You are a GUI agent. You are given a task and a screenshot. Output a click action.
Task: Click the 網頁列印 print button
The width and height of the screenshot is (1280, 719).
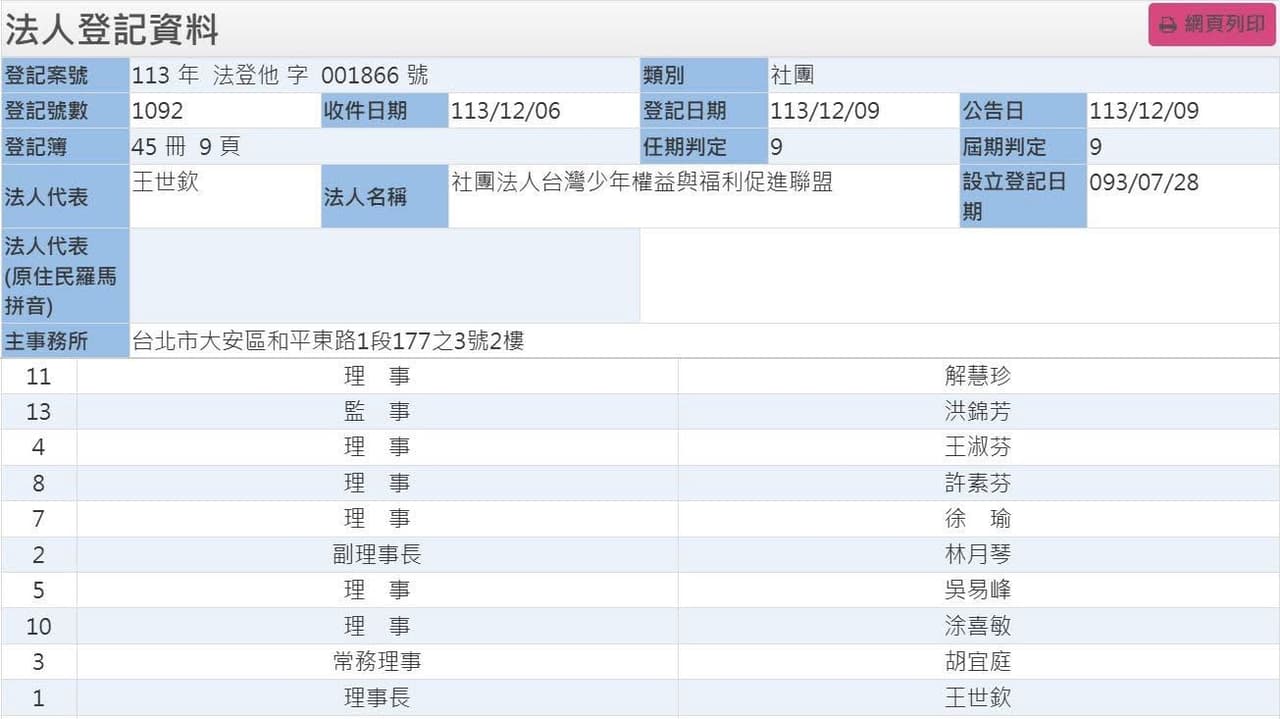tap(1211, 25)
